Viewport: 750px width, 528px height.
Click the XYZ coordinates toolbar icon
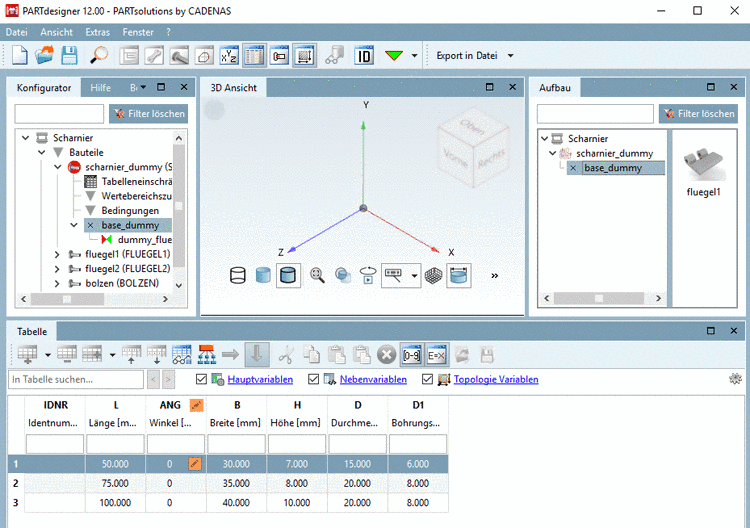point(229,56)
